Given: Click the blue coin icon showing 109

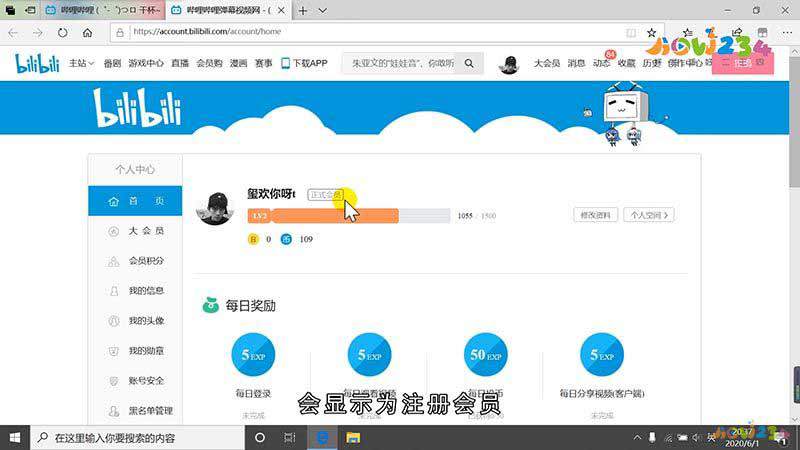Looking at the screenshot, I should pos(286,239).
